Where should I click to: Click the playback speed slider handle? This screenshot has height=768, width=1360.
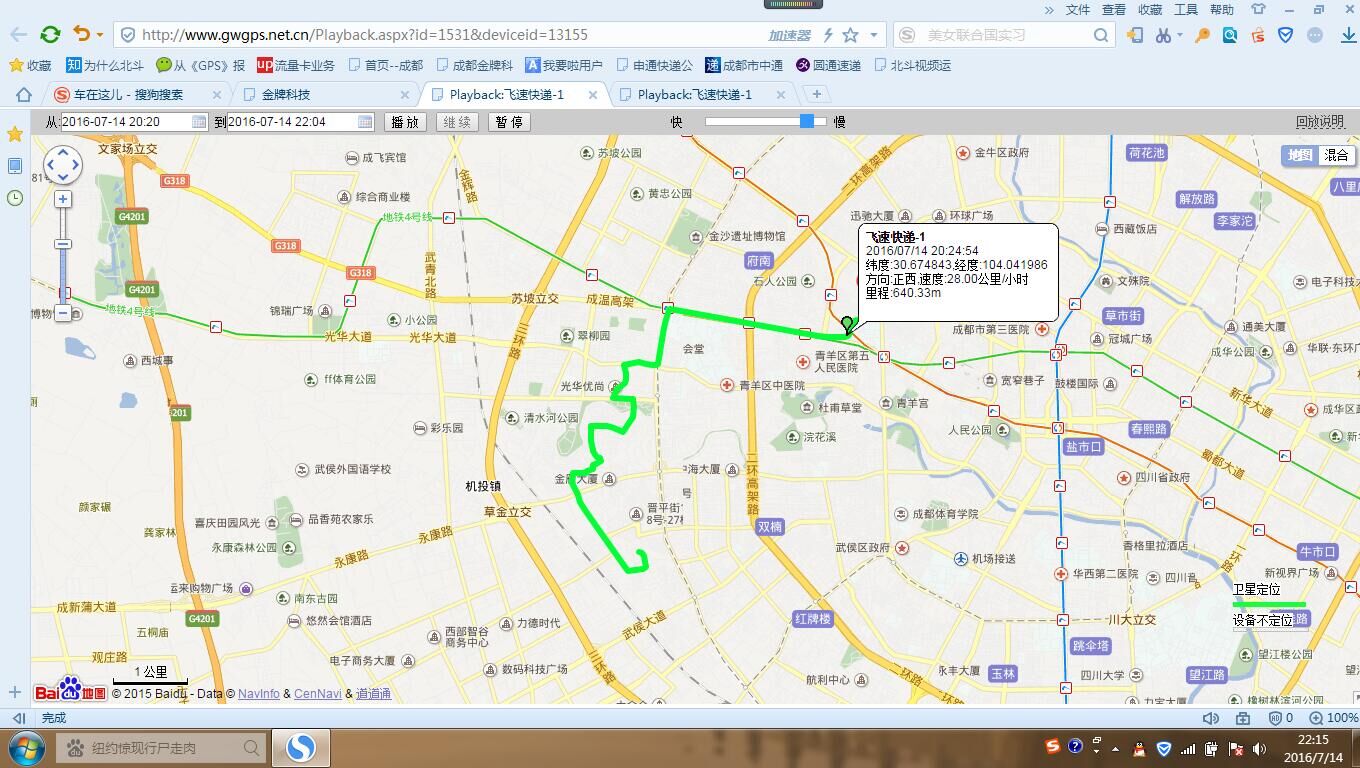(806, 121)
